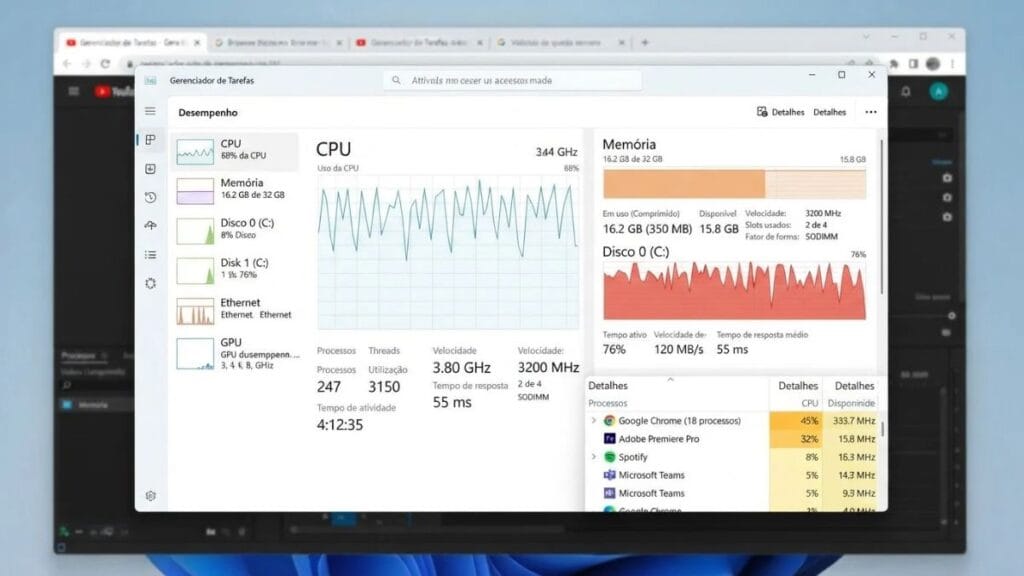Expand the Spotify process row
The width and height of the screenshot is (1024, 576).
[594, 457]
